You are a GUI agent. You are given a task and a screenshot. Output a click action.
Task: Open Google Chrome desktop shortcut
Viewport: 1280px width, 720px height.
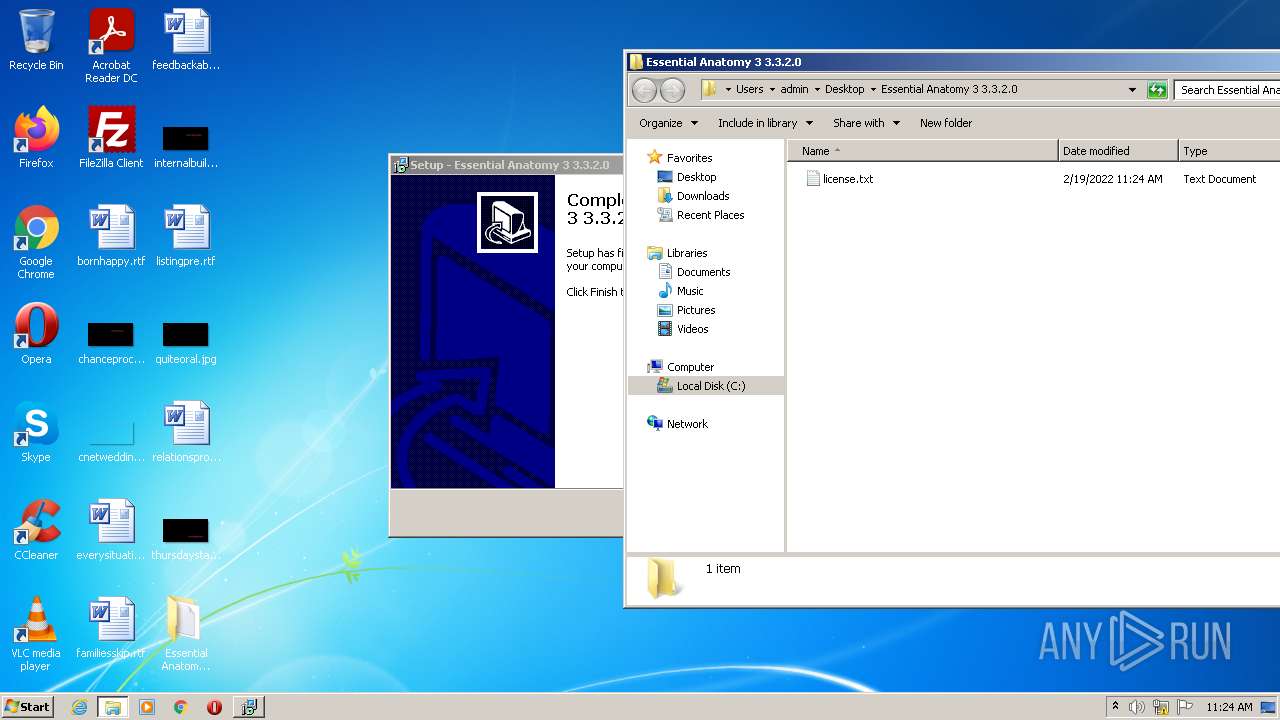pyautogui.click(x=36, y=242)
